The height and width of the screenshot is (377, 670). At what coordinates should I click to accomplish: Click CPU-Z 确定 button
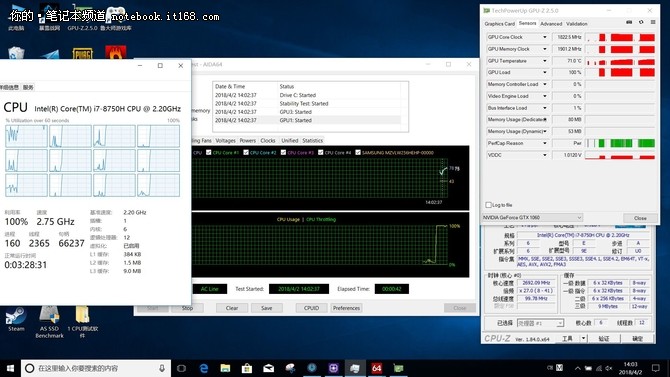[x=638, y=339]
